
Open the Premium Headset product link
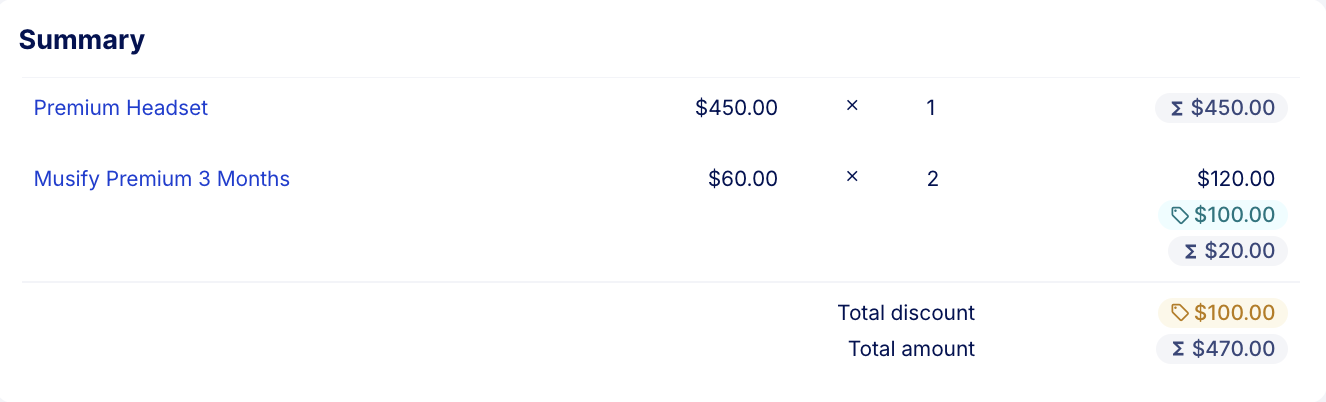(x=121, y=108)
